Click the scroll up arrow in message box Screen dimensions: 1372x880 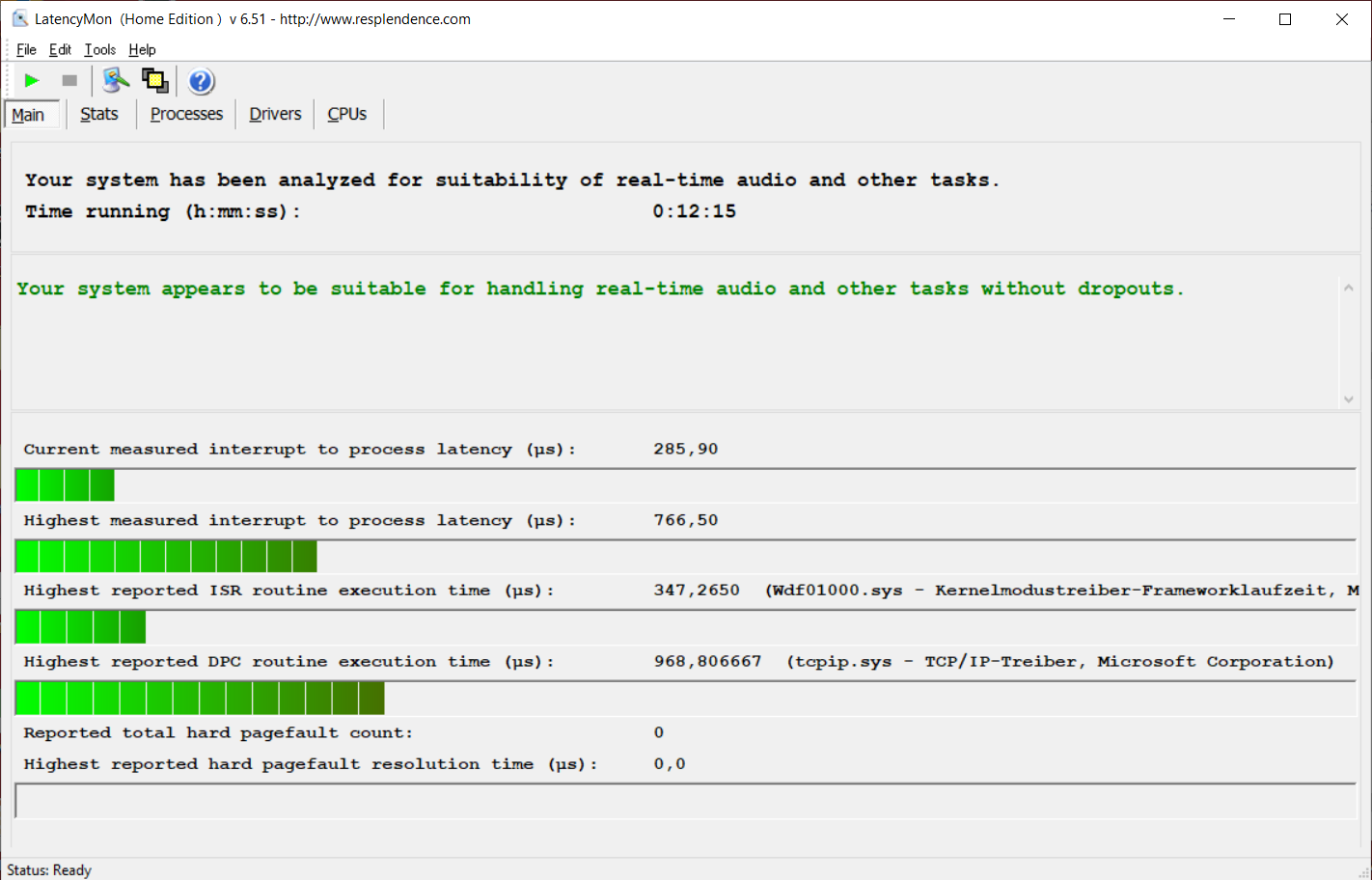click(1348, 288)
